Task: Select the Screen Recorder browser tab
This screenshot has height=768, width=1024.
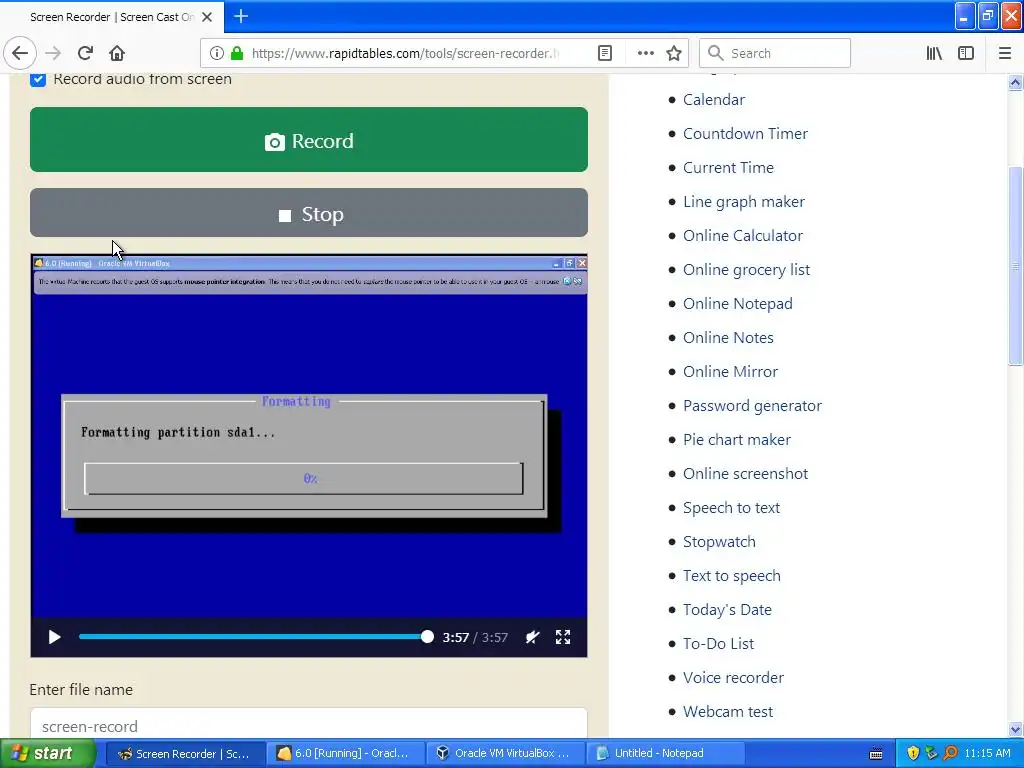Action: coord(112,17)
